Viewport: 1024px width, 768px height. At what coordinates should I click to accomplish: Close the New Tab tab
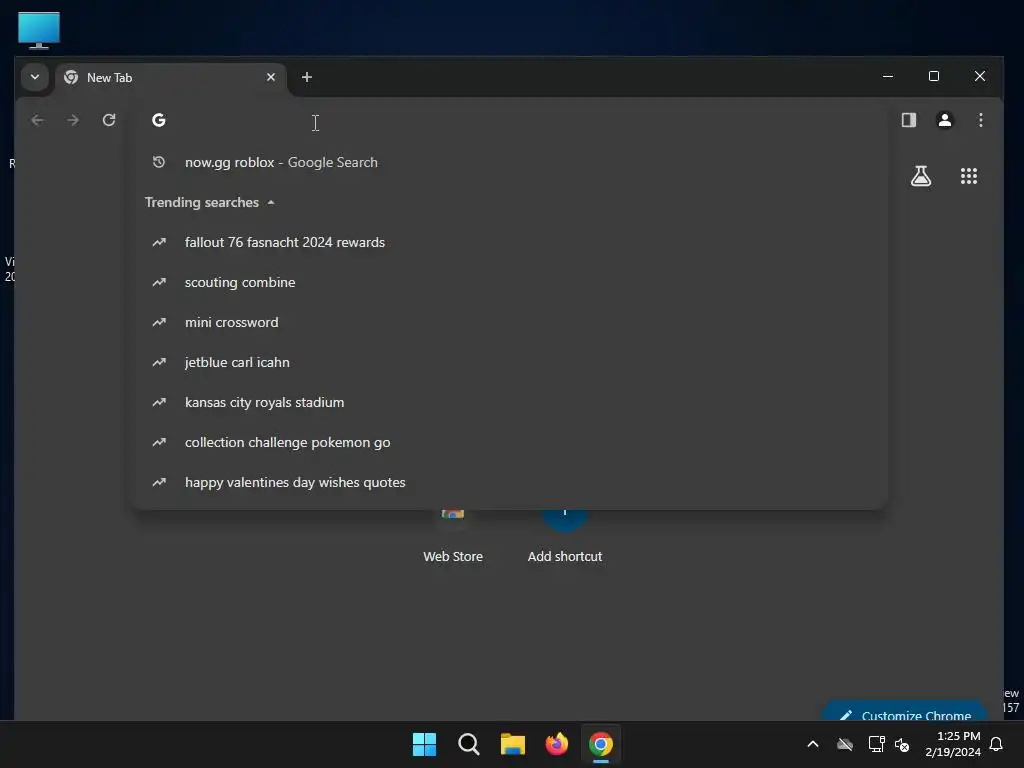[x=270, y=77]
